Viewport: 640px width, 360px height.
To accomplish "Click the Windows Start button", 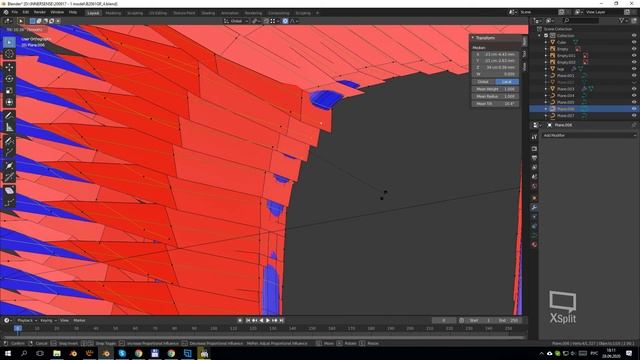I will click(8, 353).
